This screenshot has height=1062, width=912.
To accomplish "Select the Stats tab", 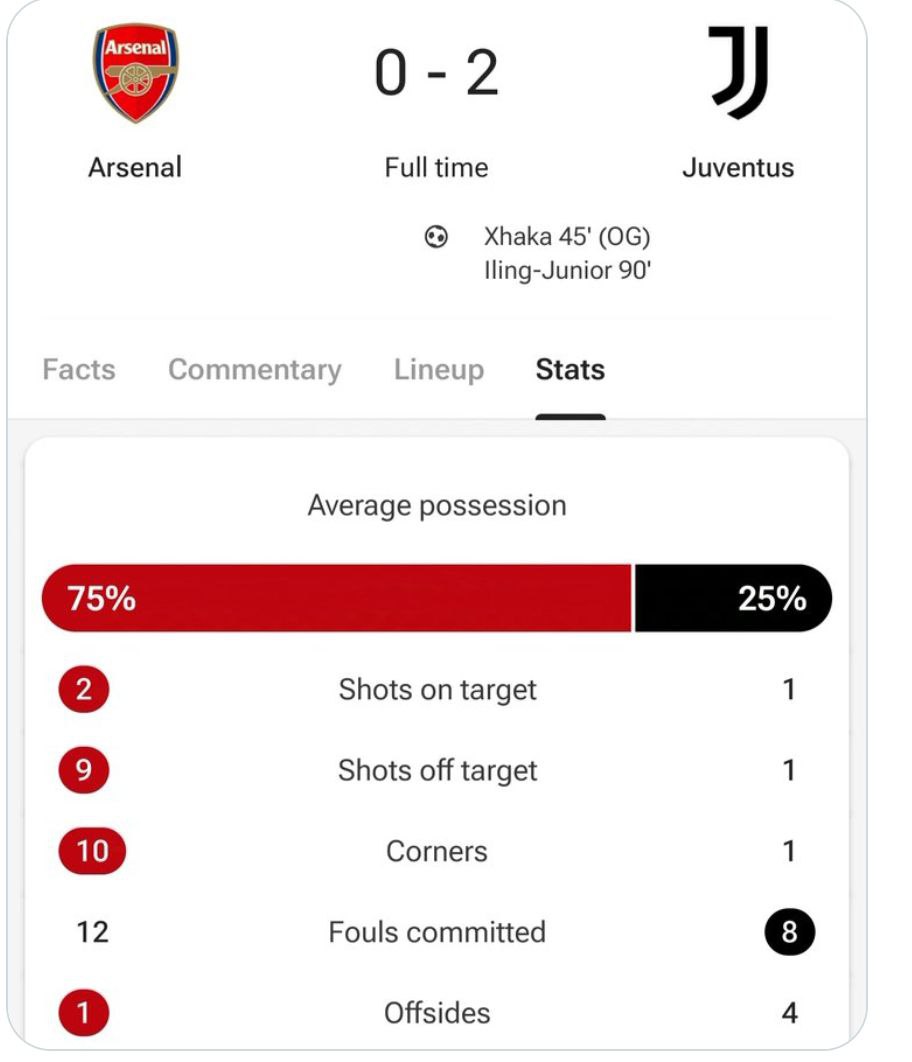I will pyautogui.click(x=570, y=370).
